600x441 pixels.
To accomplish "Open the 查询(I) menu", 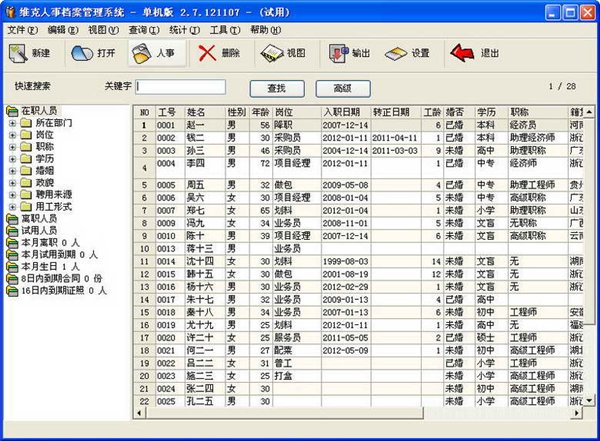I will (x=144, y=30).
